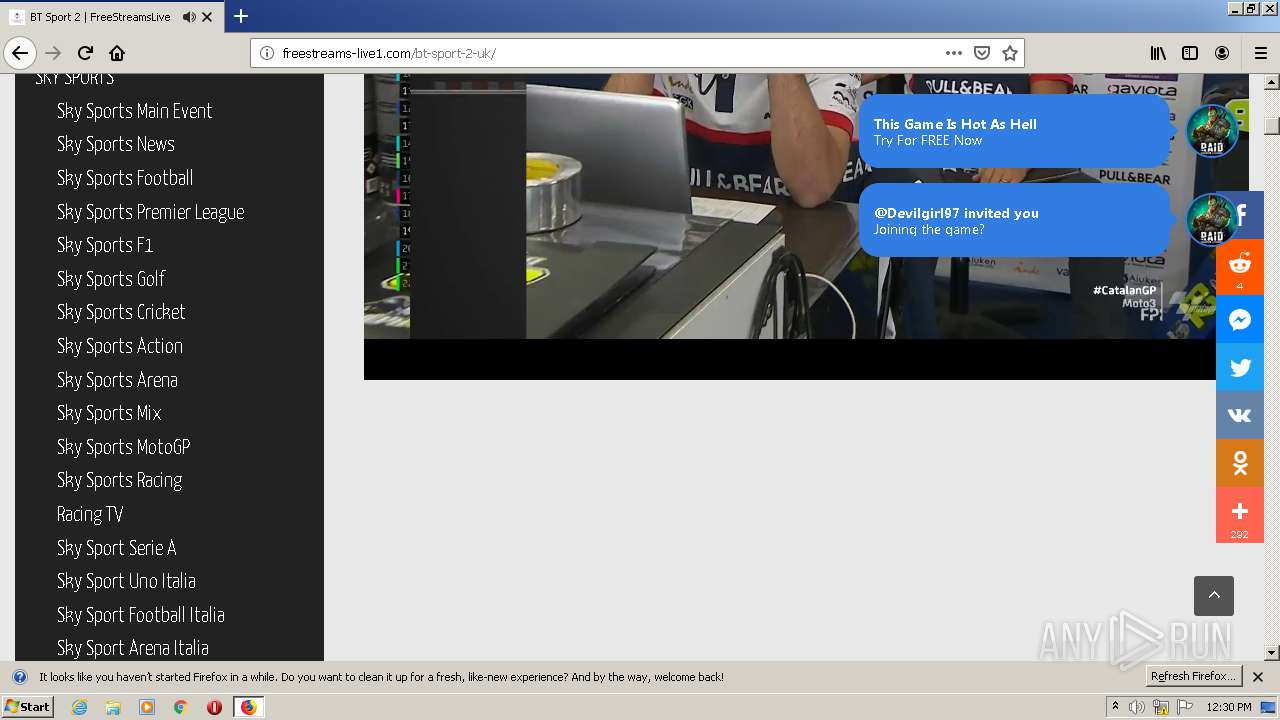Mute the BT Sport 2 tab audio
The width and height of the screenshot is (1280, 720).
(x=189, y=17)
